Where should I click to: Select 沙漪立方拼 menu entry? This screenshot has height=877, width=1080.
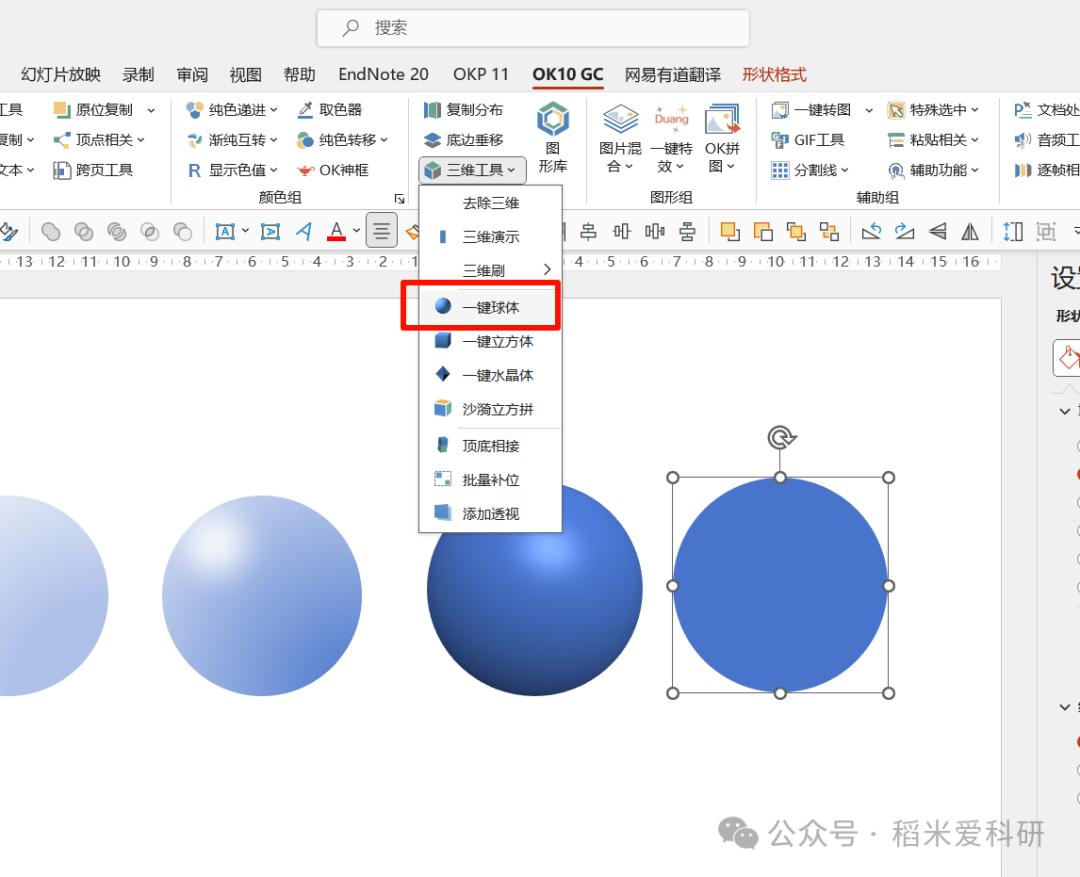tap(490, 409)
